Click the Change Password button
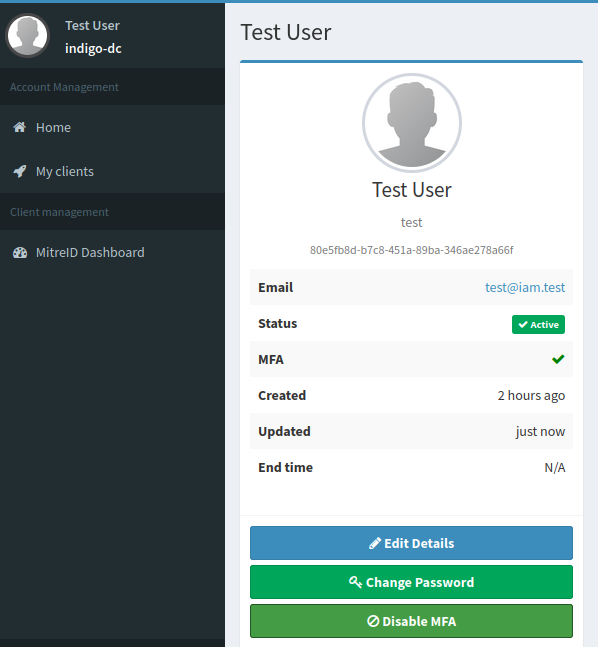This screenshot has width=598, height=647. [411, 582]
